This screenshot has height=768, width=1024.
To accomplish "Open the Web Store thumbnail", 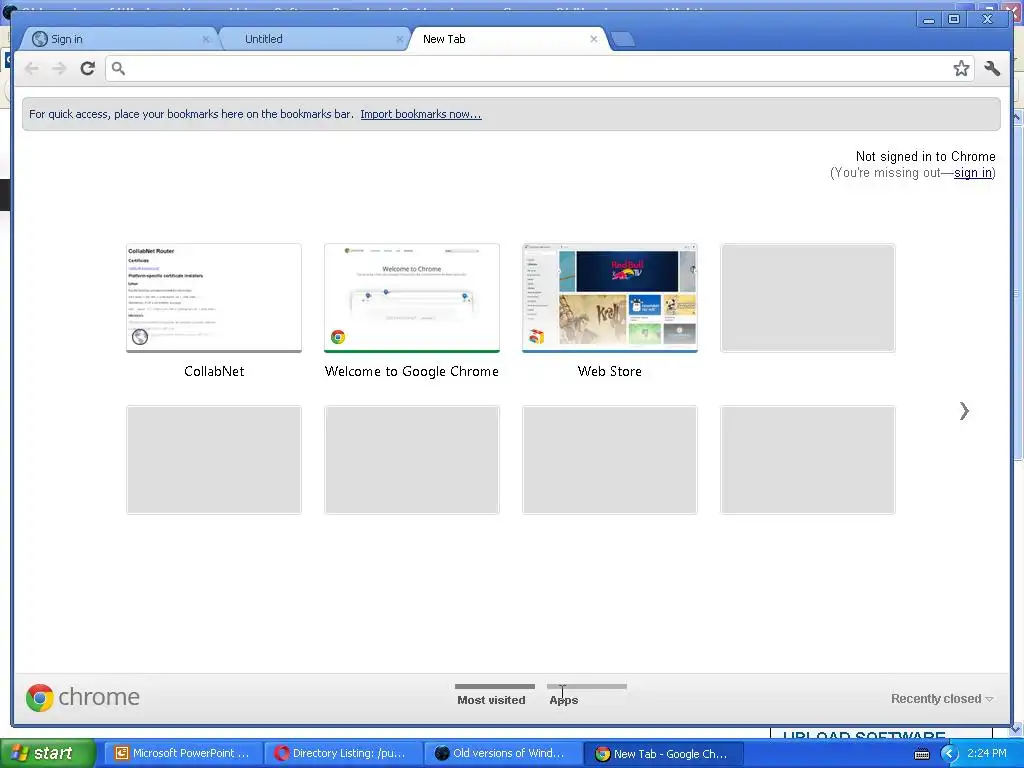I will point(609,298).
